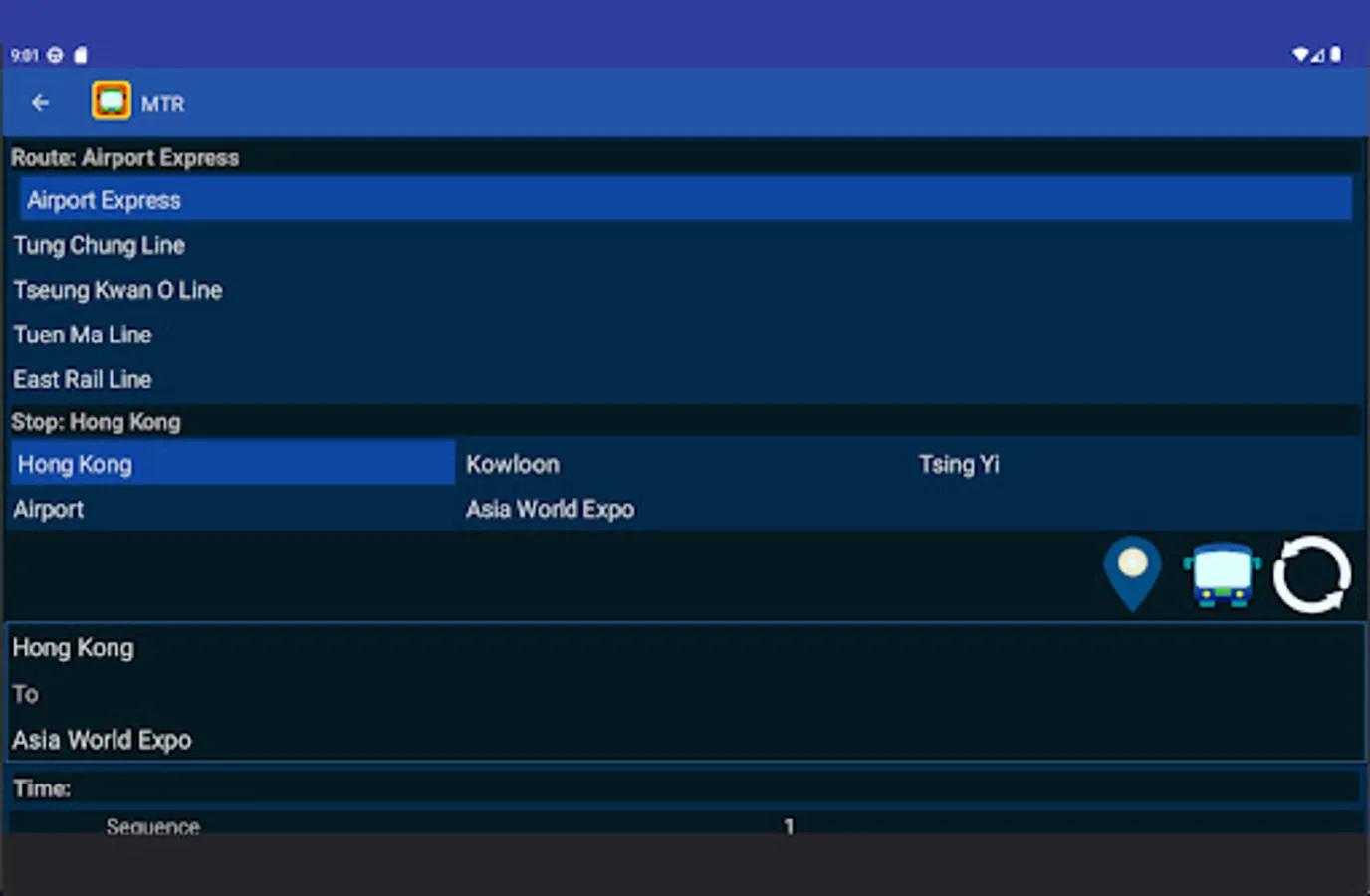Tap the 9:01 clock in status bar

(x=24, y=55)
